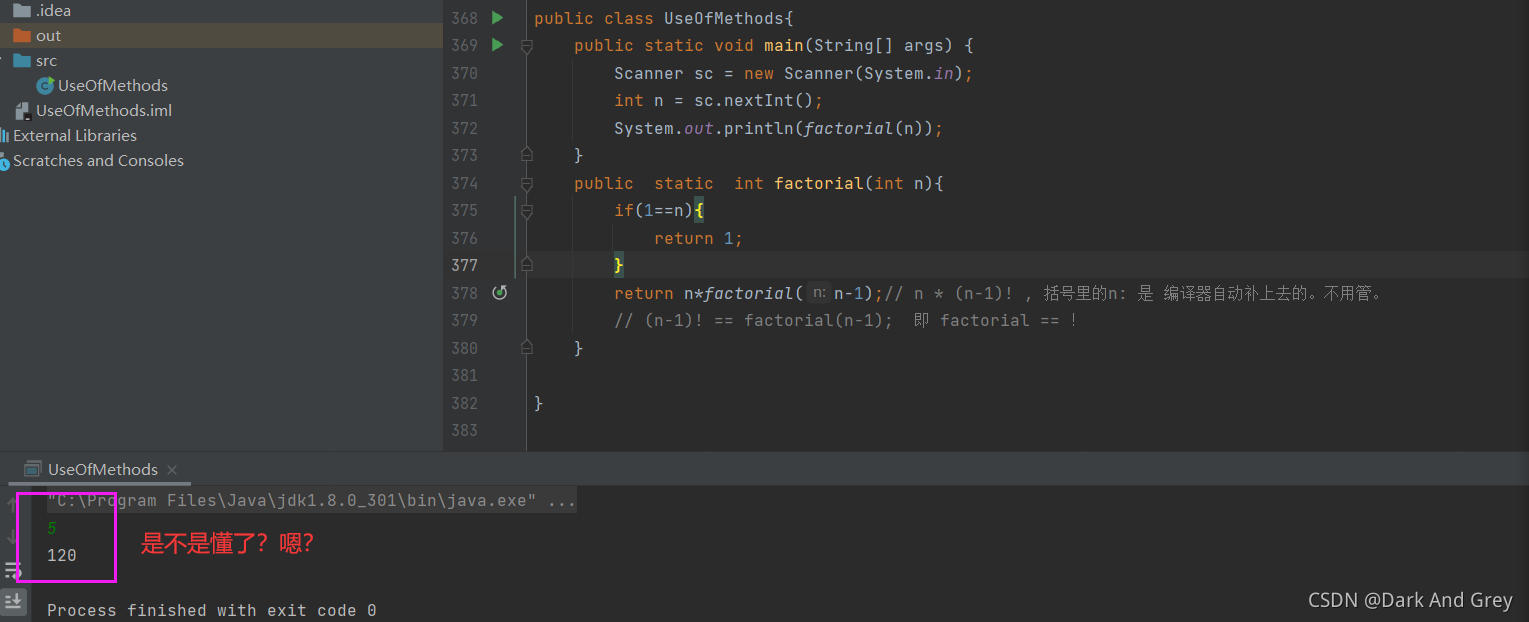The width and height of the screenshot is (1529, 622).
Task: Click the n: parameter hint on line 378
Action: click(x=819, y=293)
